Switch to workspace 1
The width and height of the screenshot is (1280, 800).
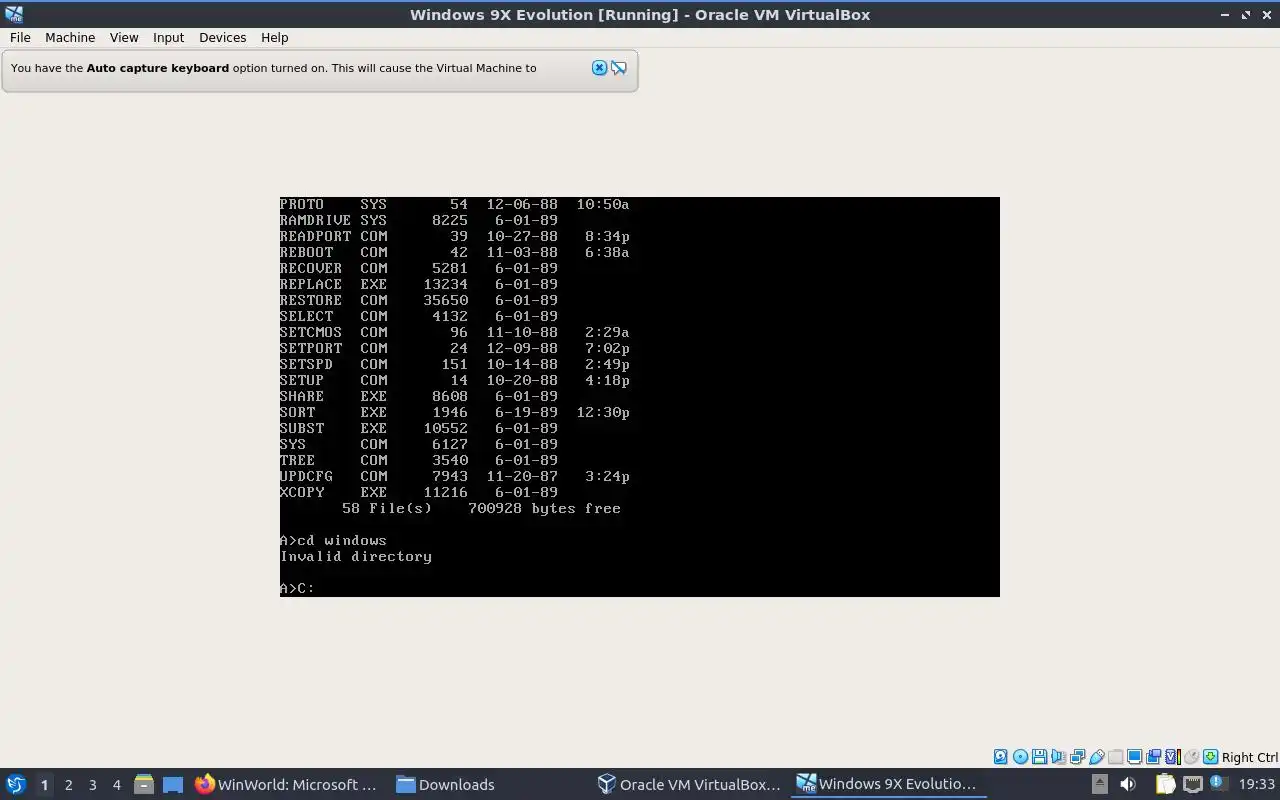(44, 785)
